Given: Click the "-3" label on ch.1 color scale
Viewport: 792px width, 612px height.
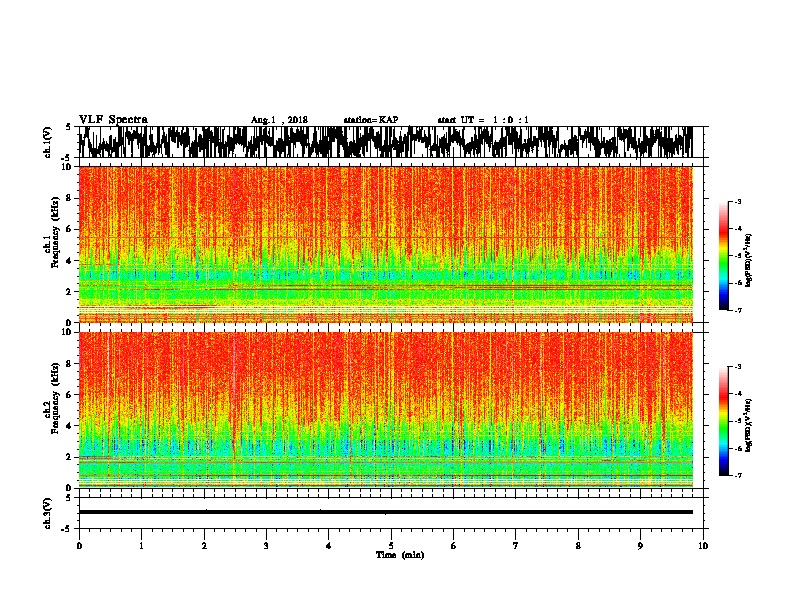Looking at the screenshot, I should 738,201.
